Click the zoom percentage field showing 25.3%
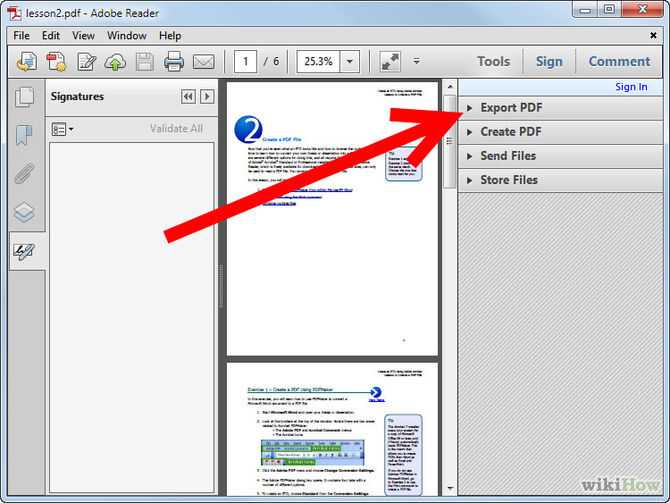This screenshot has height=503, width=670. (318, 62)
